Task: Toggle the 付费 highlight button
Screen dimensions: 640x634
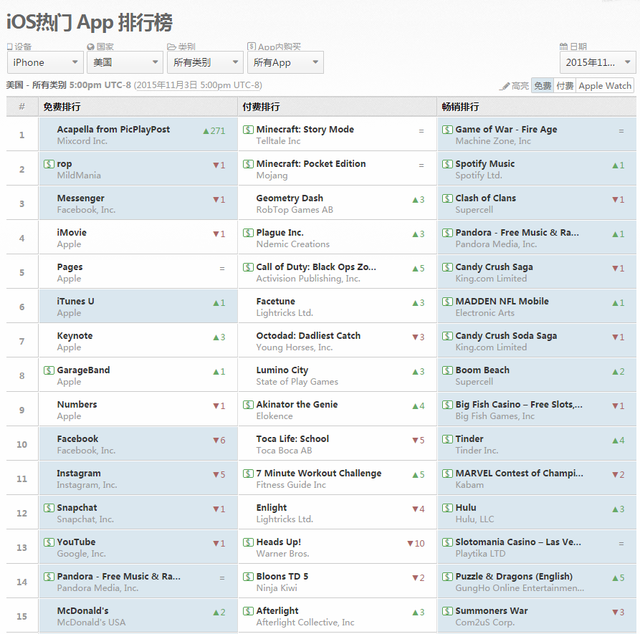Action: (564, 86)
